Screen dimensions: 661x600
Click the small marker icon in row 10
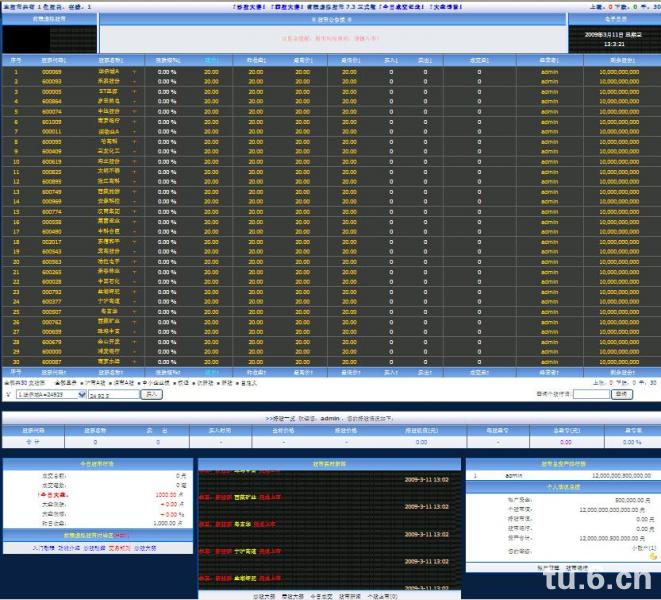pyautogui.click(x=134, y=162)
